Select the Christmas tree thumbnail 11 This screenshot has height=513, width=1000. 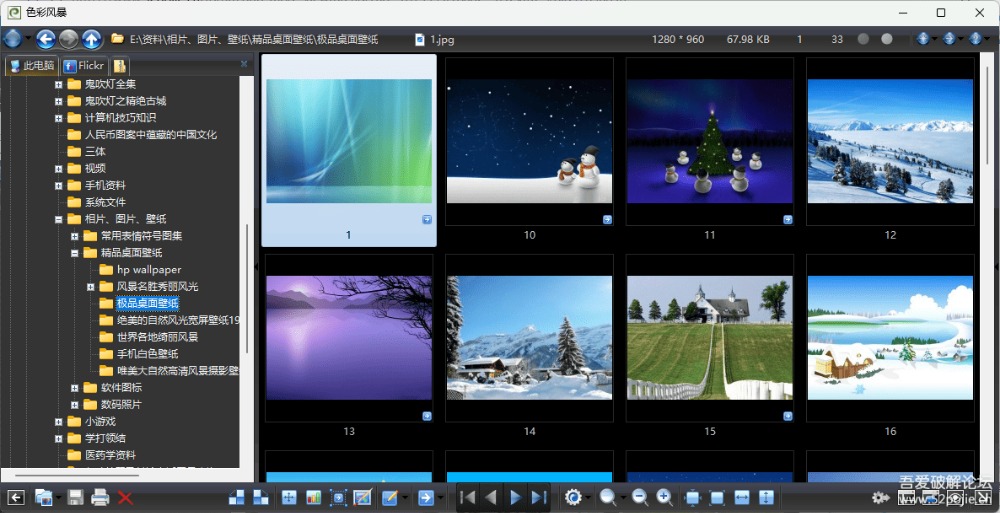coord(709,139)
